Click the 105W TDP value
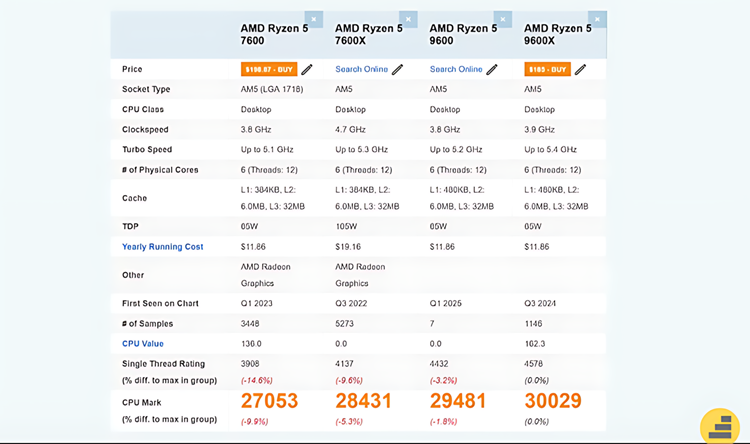 click(346, 226)
